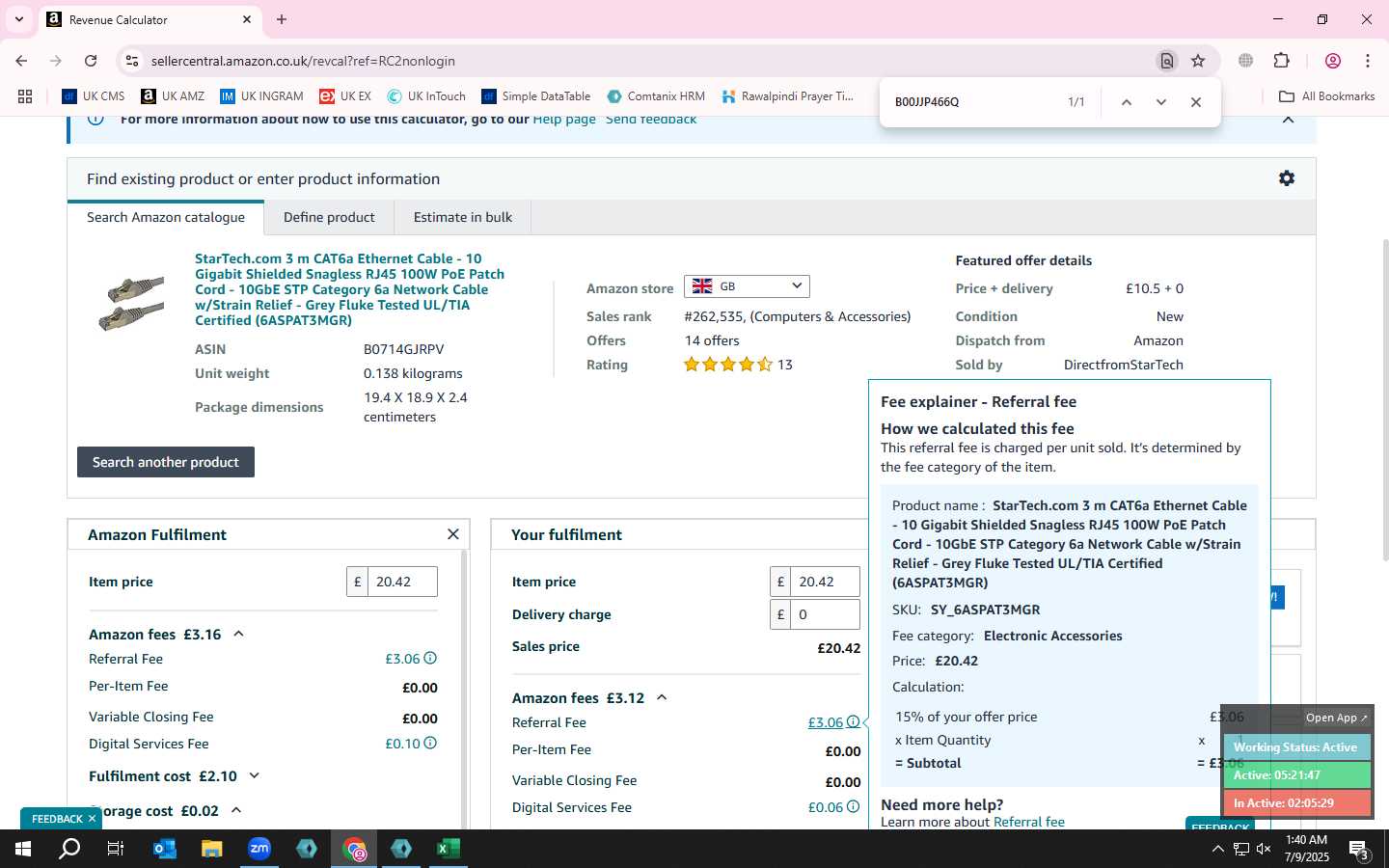Open Comtanix HRM bookmark
Image resolution: width=1389 pixels, height=868 pixels.
pyautogui.click(x=656, y=96)
